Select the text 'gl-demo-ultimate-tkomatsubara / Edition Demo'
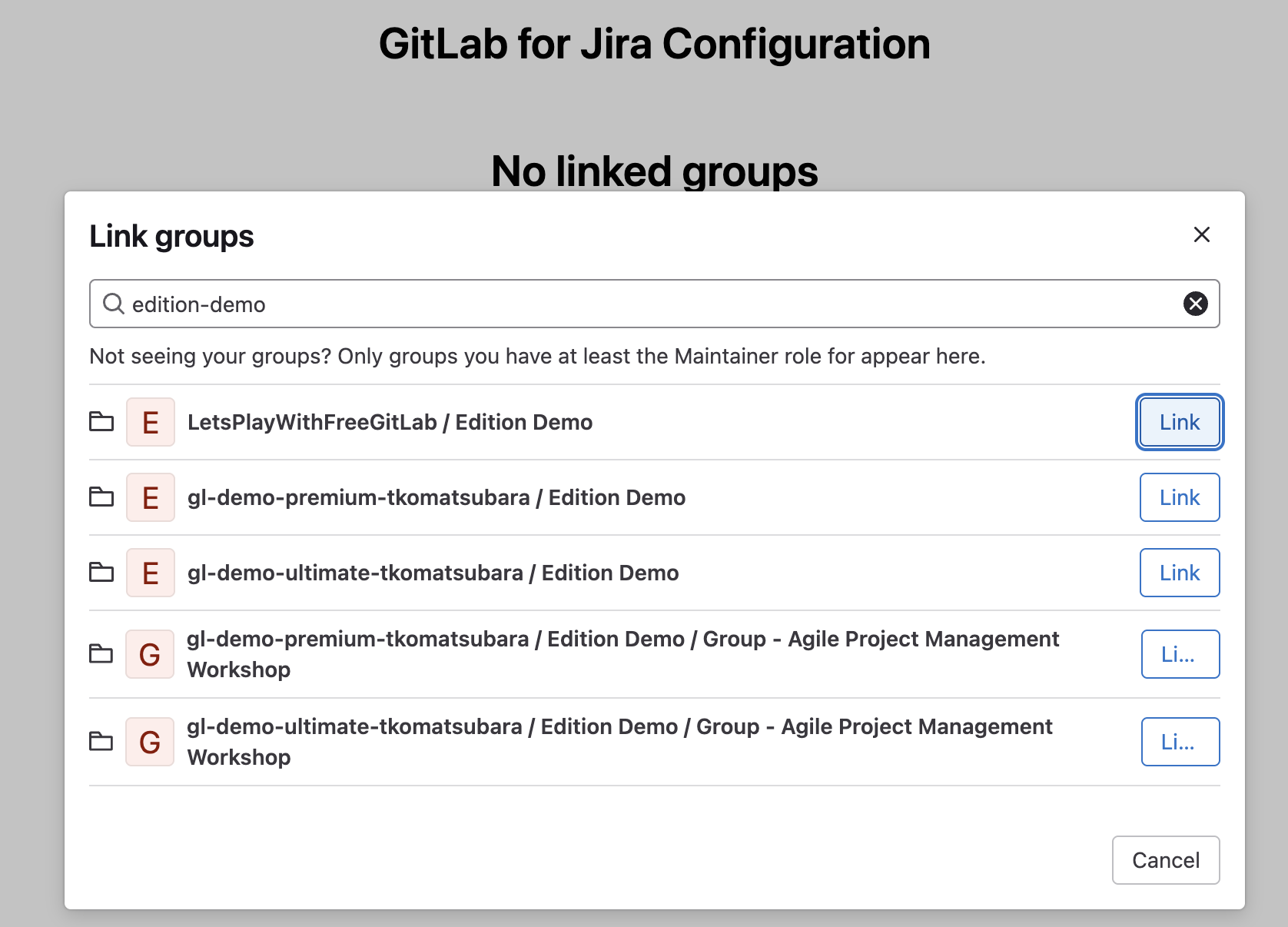 click(433, 573)
